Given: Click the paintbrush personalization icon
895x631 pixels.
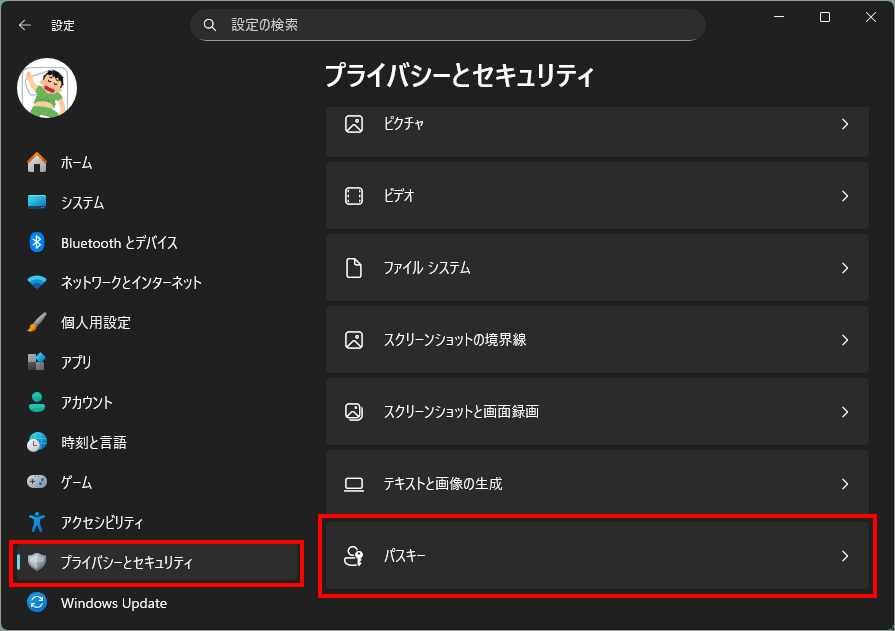Looking at the screenshot, I should pyautogui.click(x=37, y=322).
